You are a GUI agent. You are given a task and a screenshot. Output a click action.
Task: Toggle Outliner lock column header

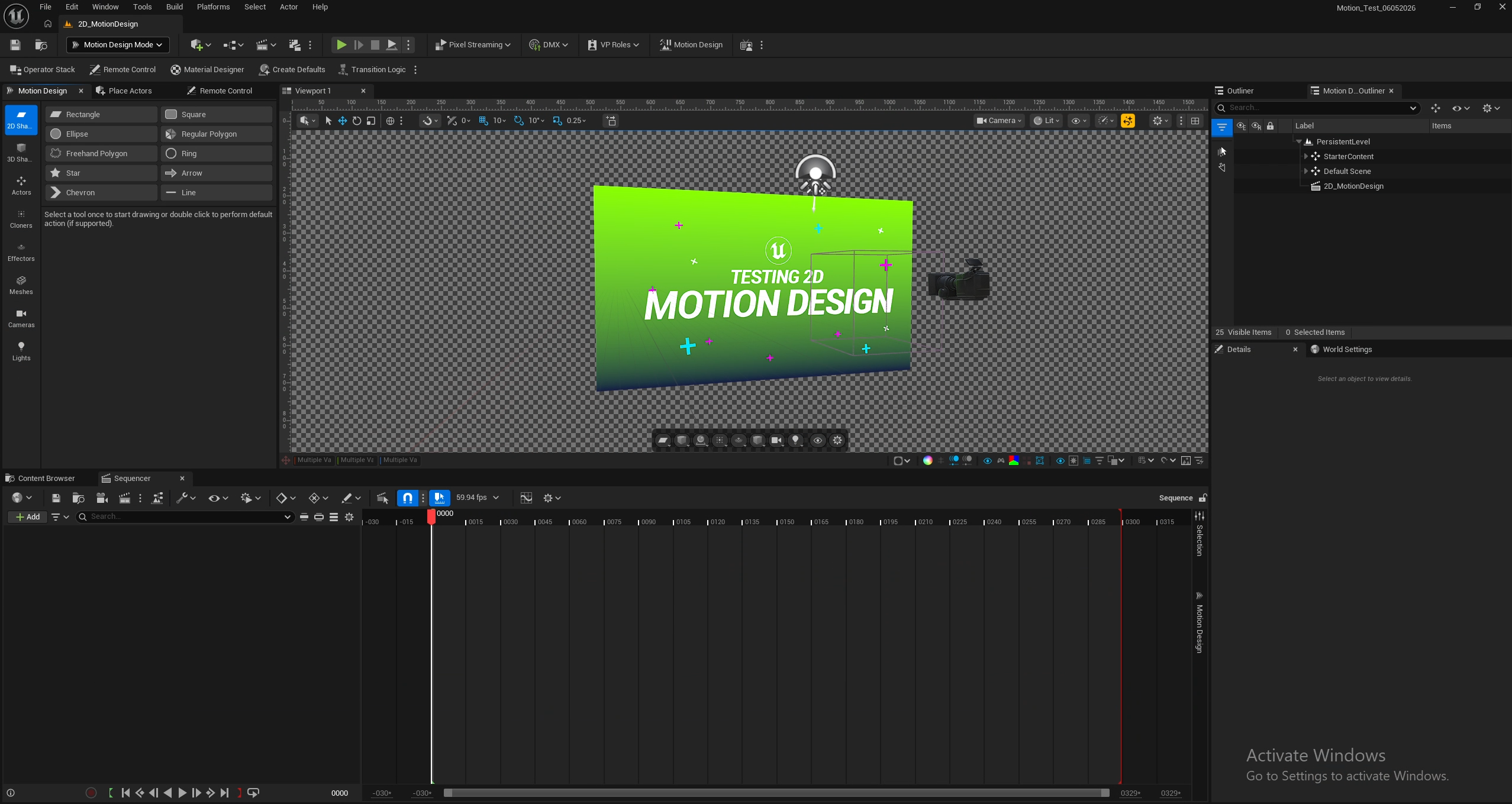[1270, 126]
